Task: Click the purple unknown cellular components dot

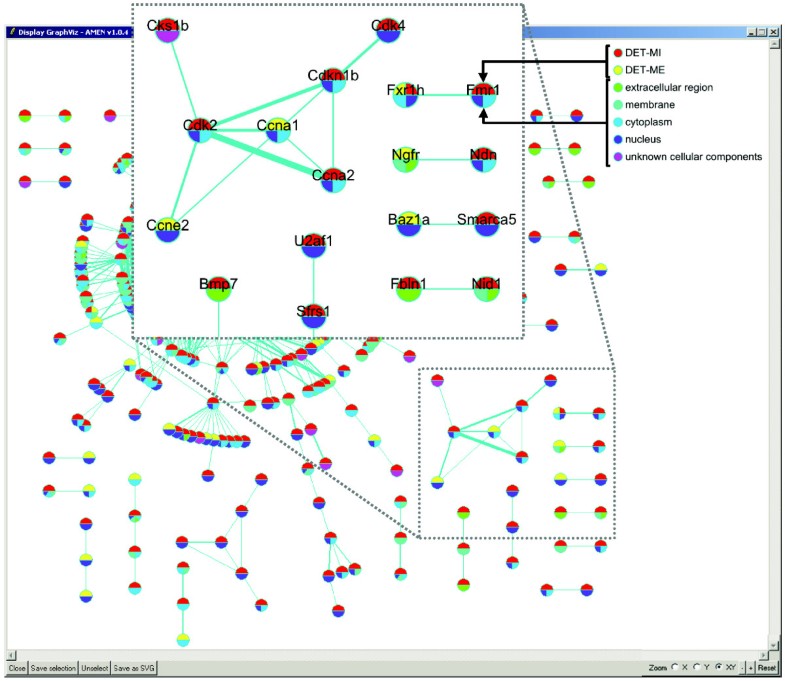Action: tap(618, 157)
